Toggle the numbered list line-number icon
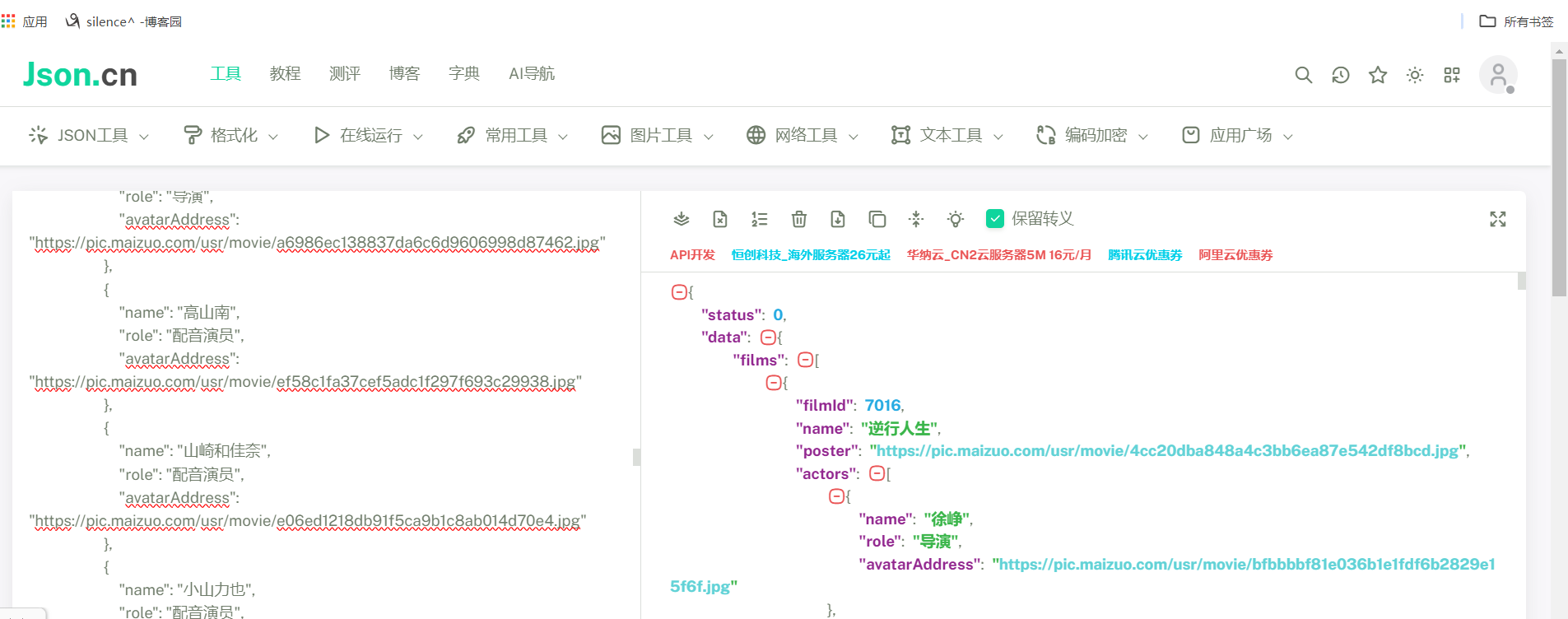This screenshot has width=1568, height=619. pos(760,219)
